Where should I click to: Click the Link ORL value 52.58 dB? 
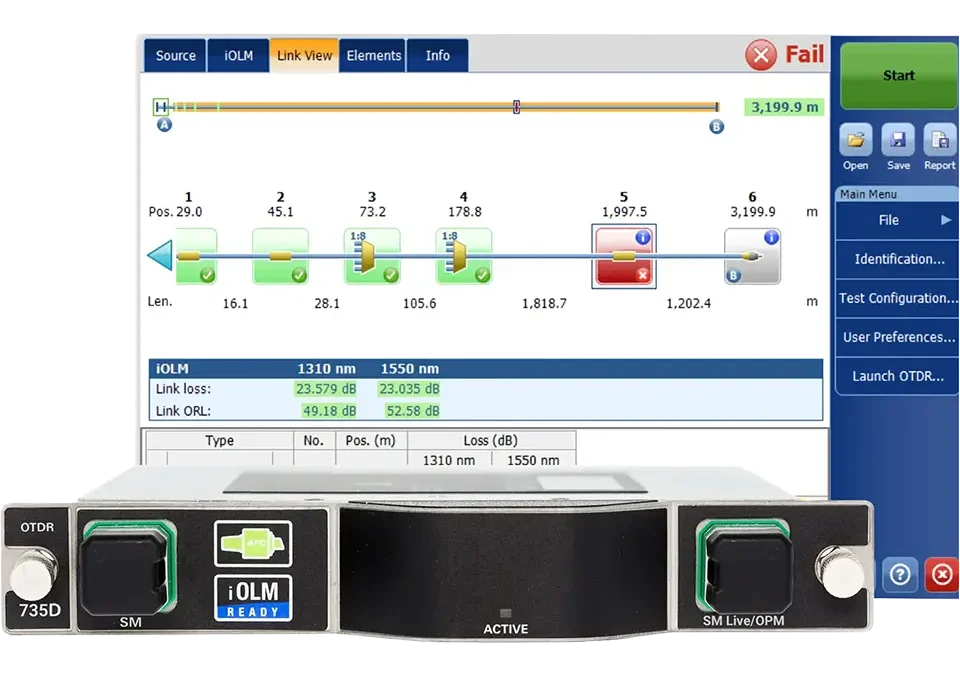tap(413, 411)
